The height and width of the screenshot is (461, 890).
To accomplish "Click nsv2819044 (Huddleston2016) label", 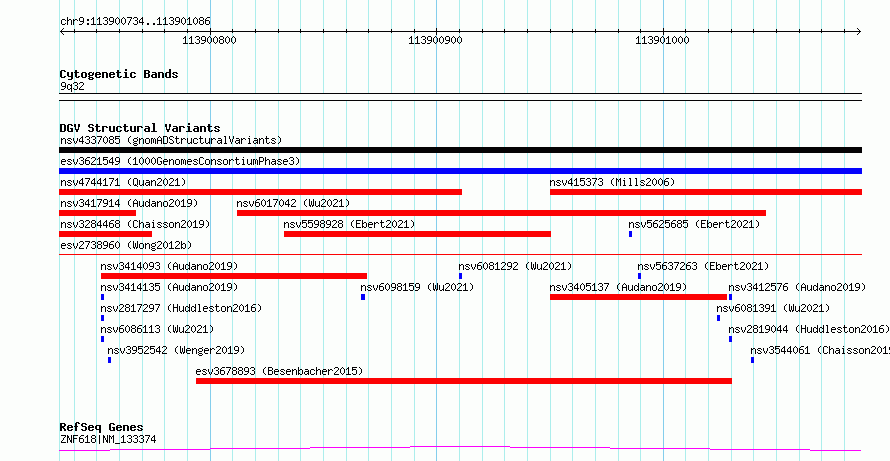I will point(809,329).
